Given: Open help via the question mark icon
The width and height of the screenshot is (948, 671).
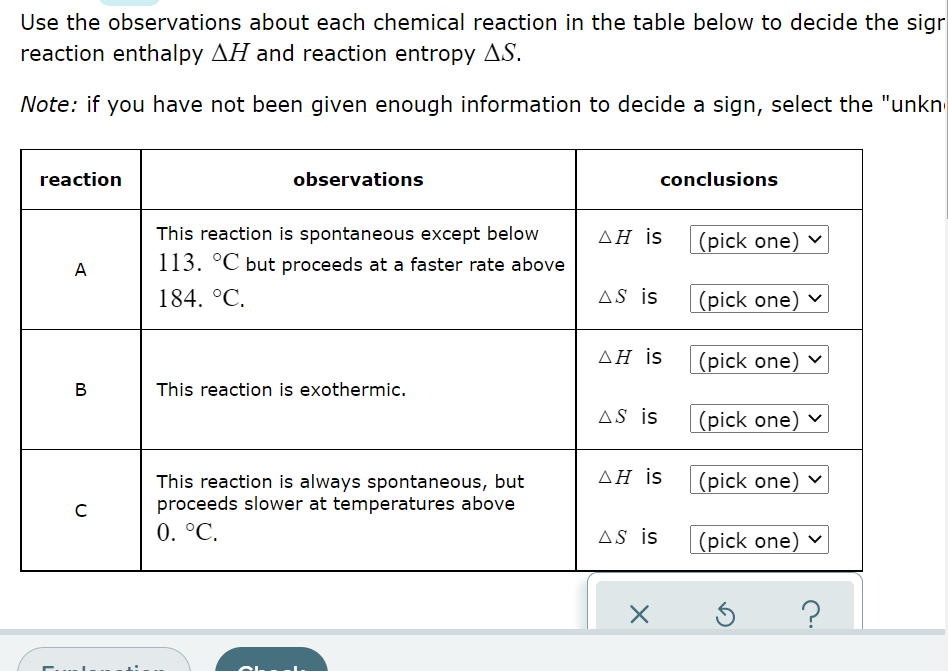Looking at the screenshot, I should pyautogui.click(x=810, y=615).
